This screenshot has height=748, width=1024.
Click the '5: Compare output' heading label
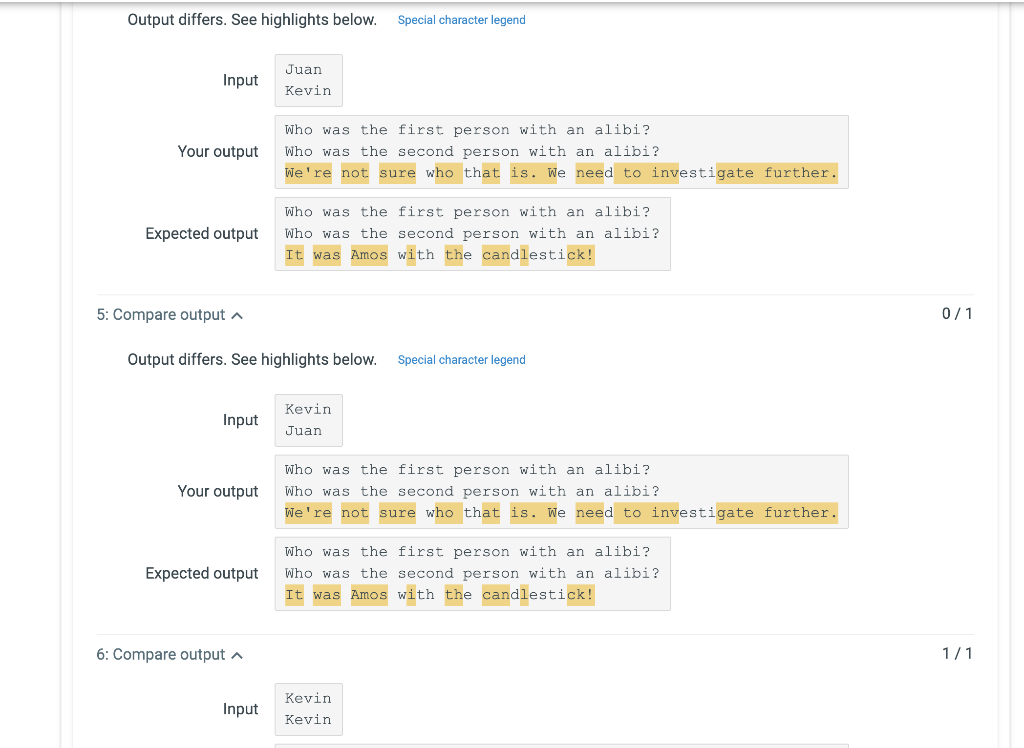(163, 314)
